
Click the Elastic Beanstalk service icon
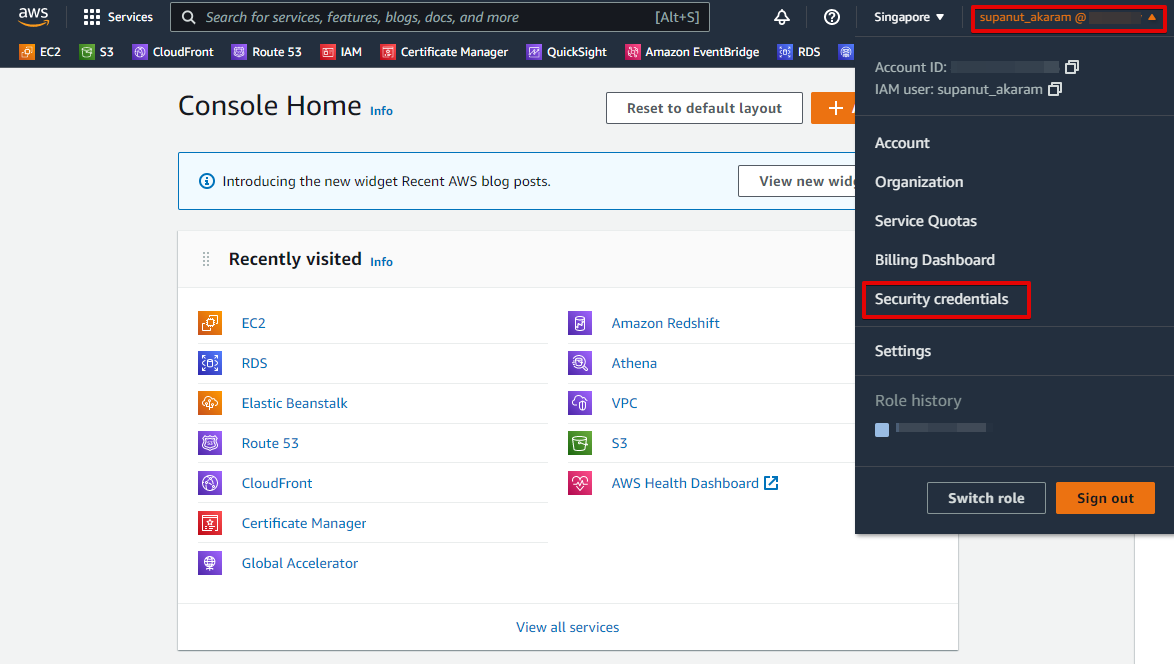pyautogui.click(x=210, y=403)
